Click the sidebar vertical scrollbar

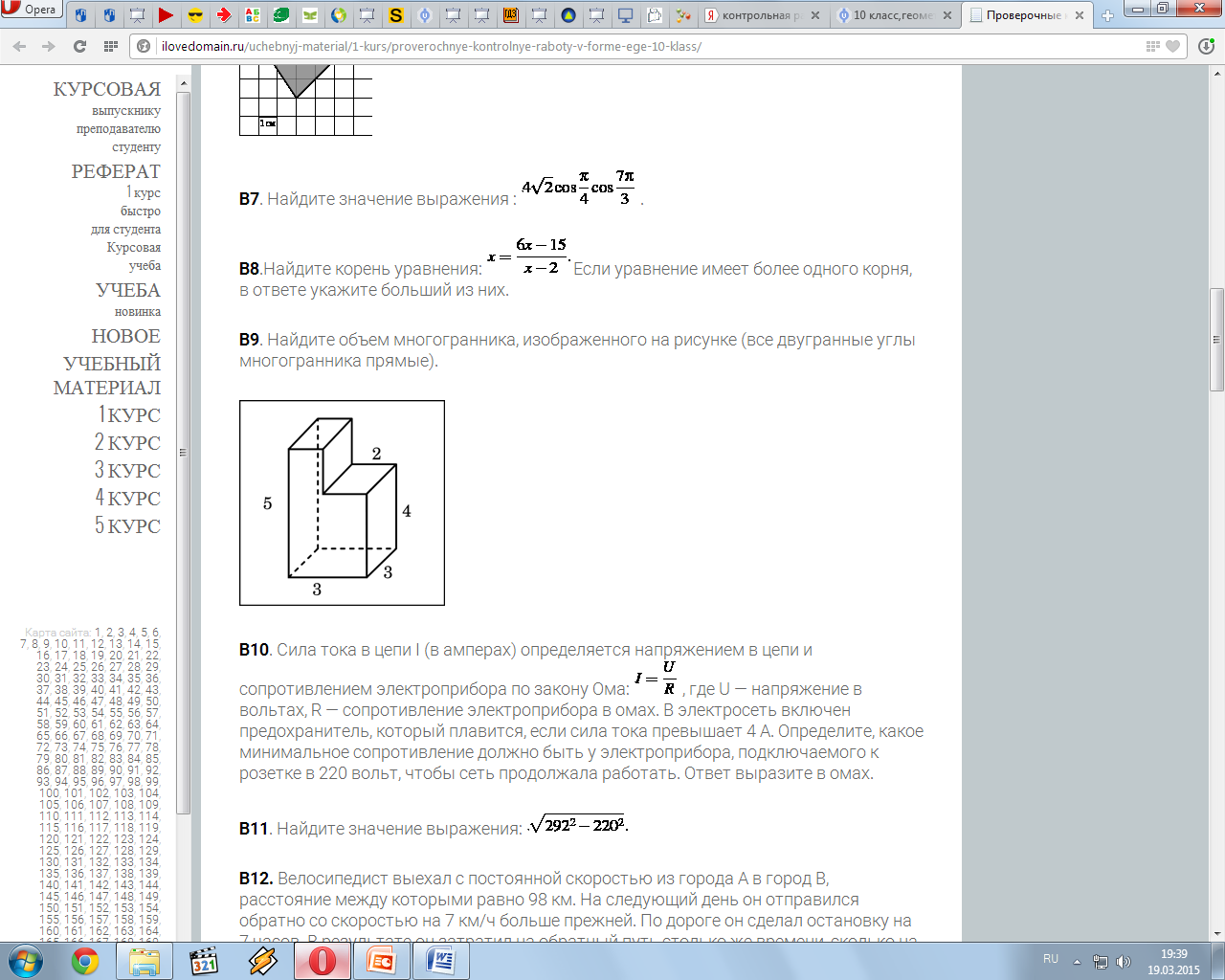[x=183, y=452]
